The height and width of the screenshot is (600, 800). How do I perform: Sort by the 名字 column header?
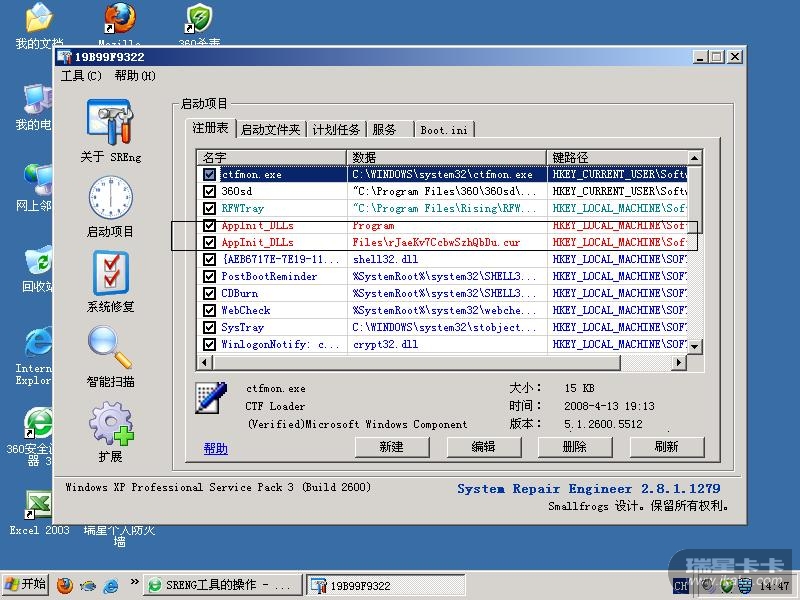(272, 158)
